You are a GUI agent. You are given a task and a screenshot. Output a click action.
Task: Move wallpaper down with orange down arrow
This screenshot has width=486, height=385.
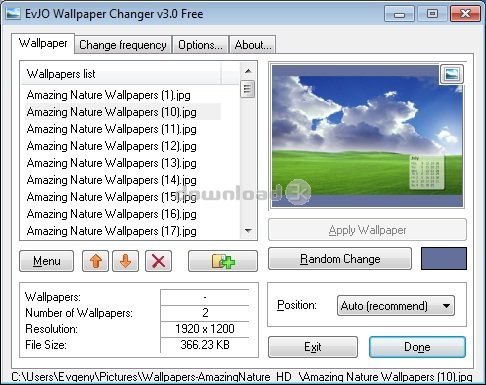click(125, 261)
